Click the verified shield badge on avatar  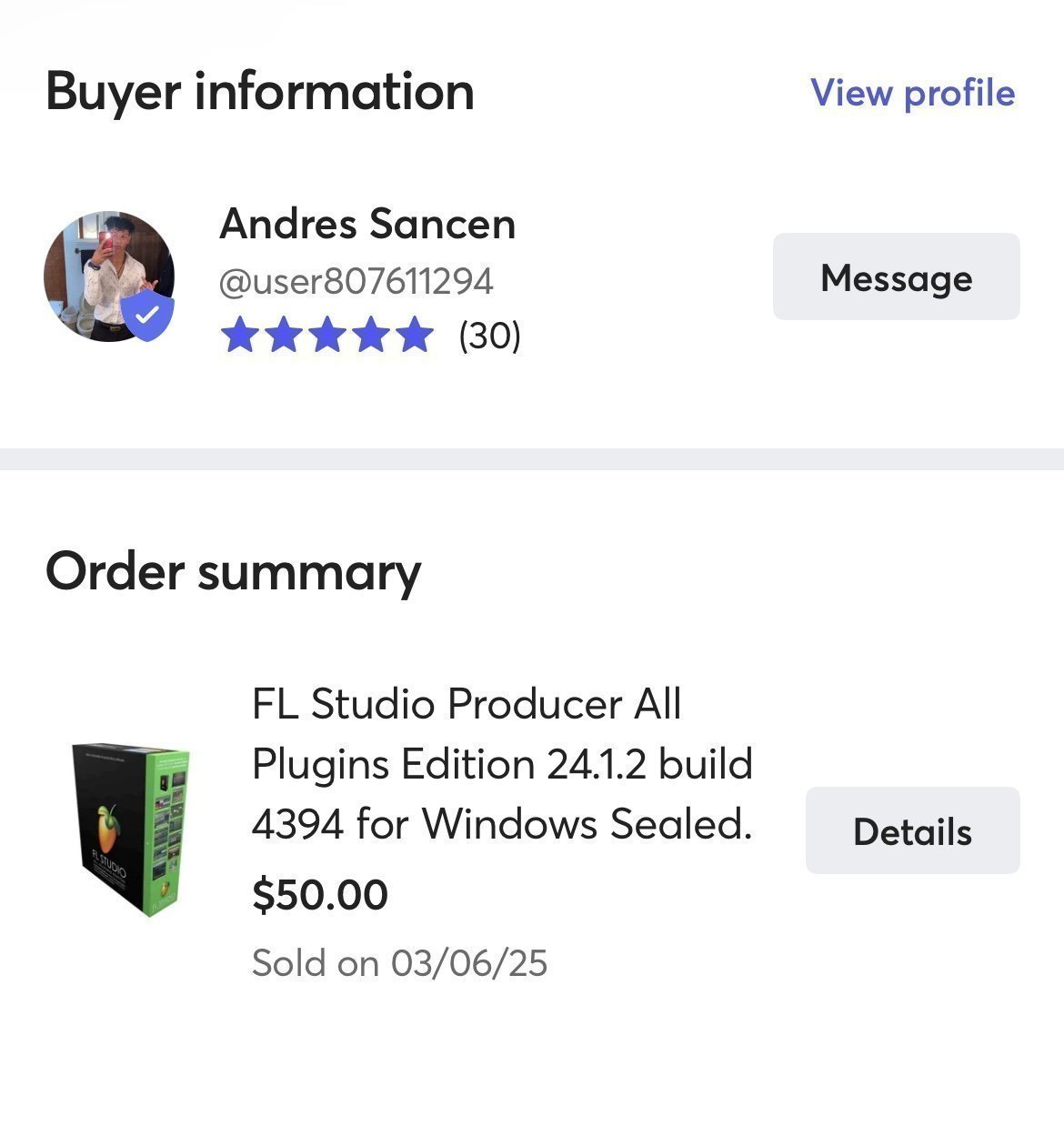pyautogui.click(x=147, y=316)
